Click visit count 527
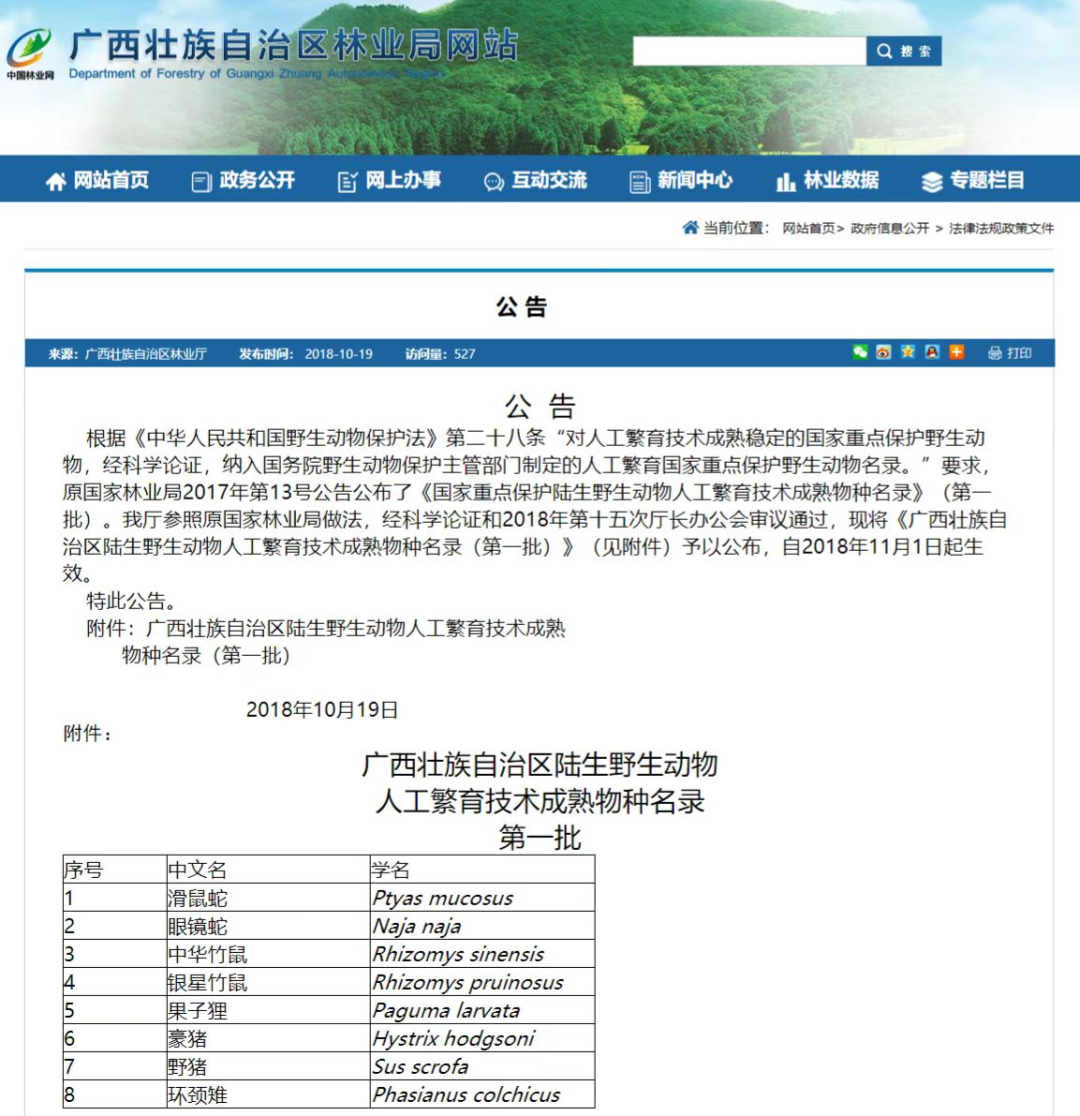Image resolution: width=1080 pixels, height=1116 pixels. click(464, 354)
